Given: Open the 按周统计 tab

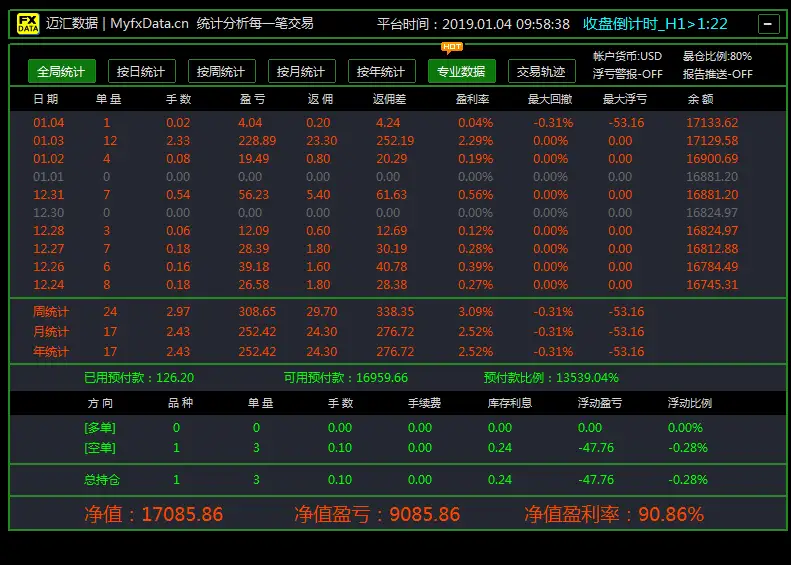Looking at the screenshot, I should [x=221, y=71].
